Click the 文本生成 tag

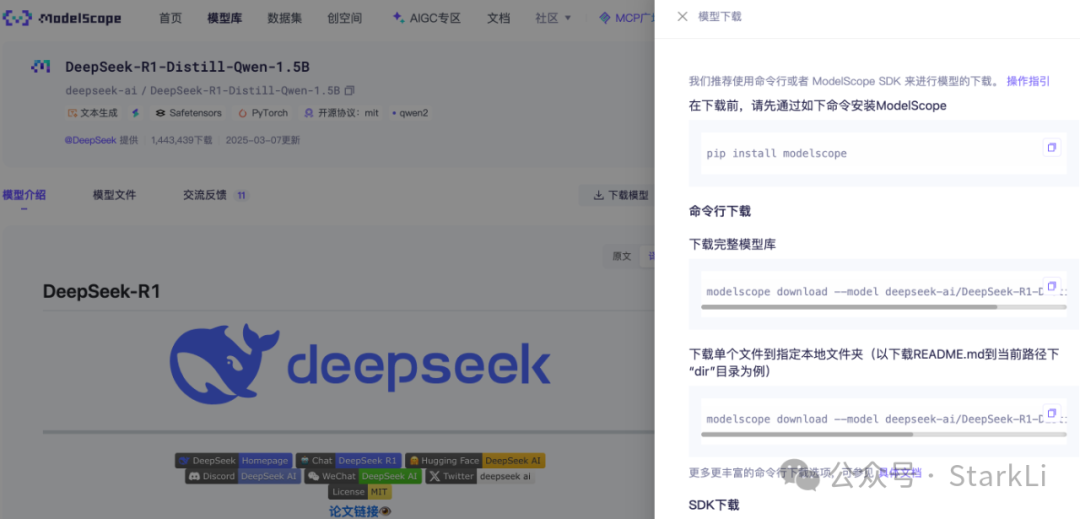92,113
